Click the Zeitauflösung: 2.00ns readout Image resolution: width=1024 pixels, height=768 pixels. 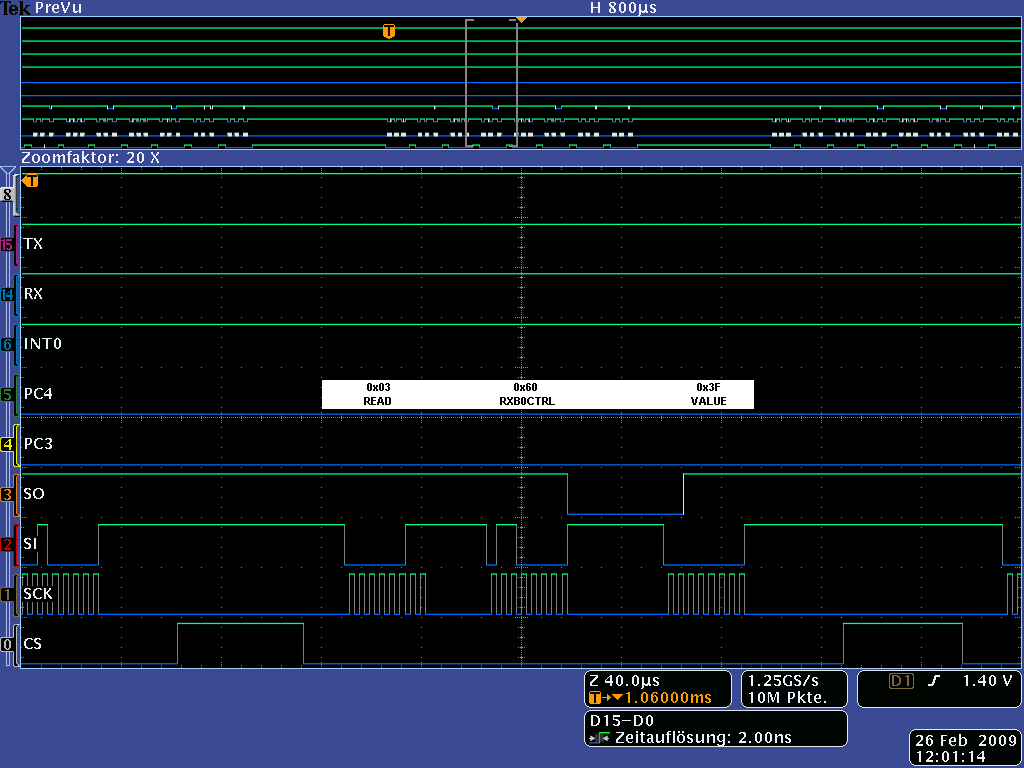coord(703,739)
